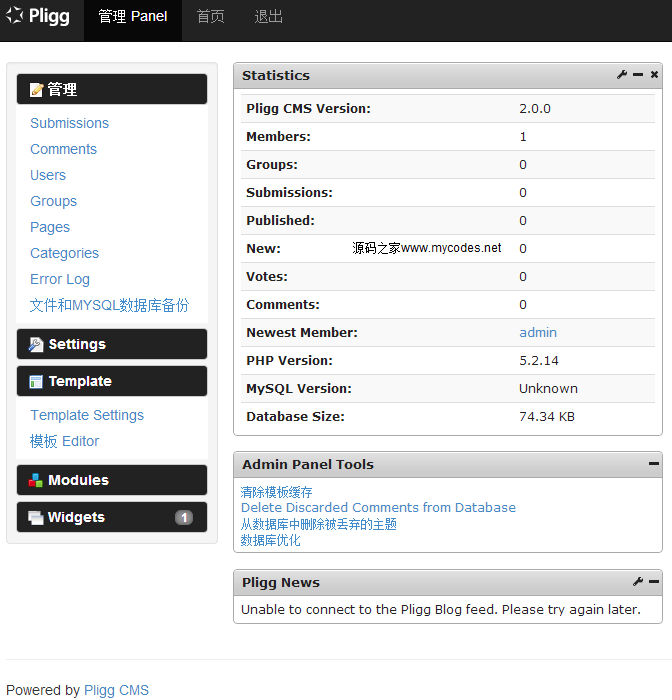Screen dimensions: 672x700
Task: Click the MySQL Version: label
Action: [299, 389]
